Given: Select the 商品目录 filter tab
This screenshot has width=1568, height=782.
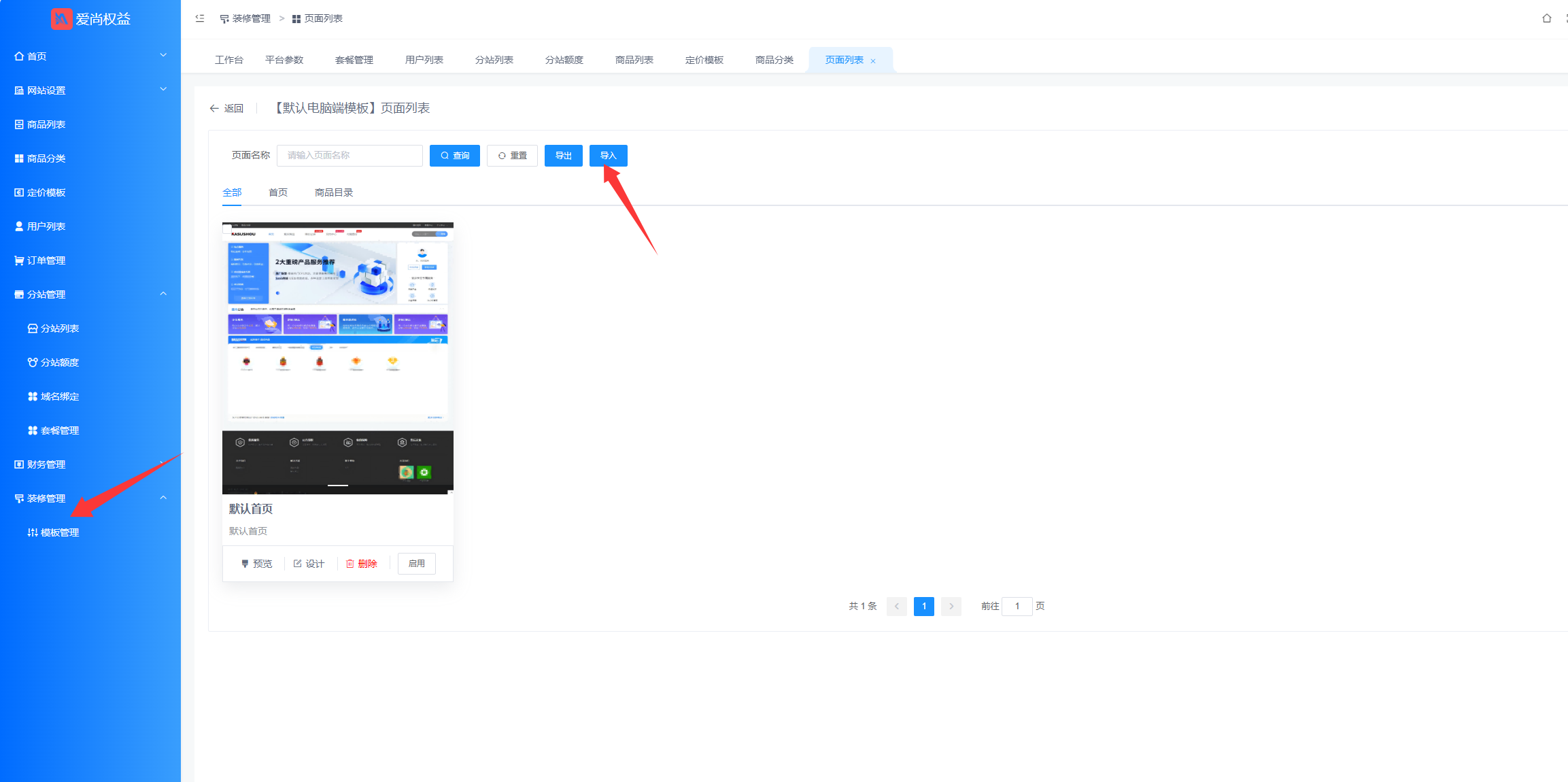Looking at the screenshot, I should click(x=334, y=192).
